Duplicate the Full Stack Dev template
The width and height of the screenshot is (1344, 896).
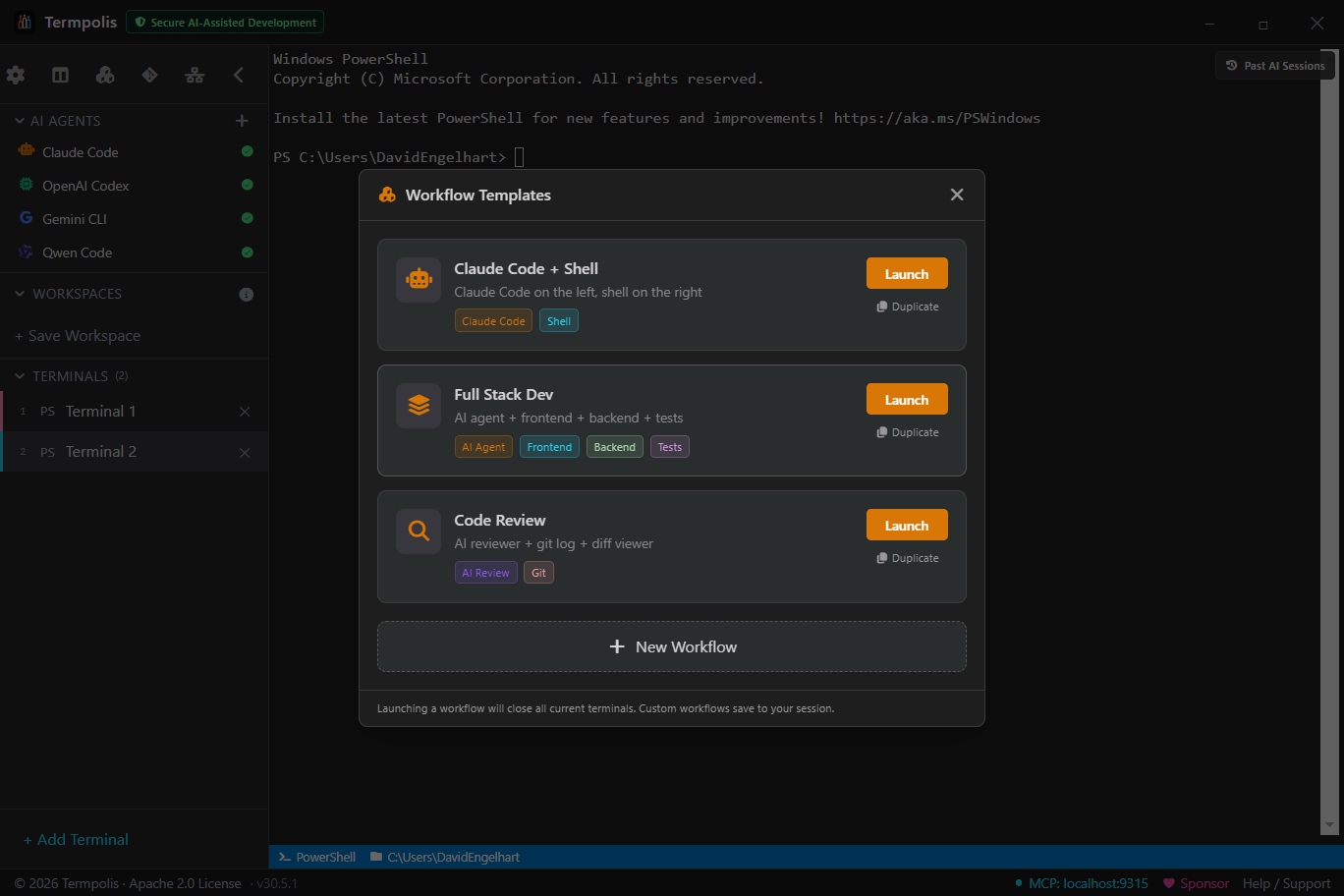pyautogui.click(x=908, y=432)
